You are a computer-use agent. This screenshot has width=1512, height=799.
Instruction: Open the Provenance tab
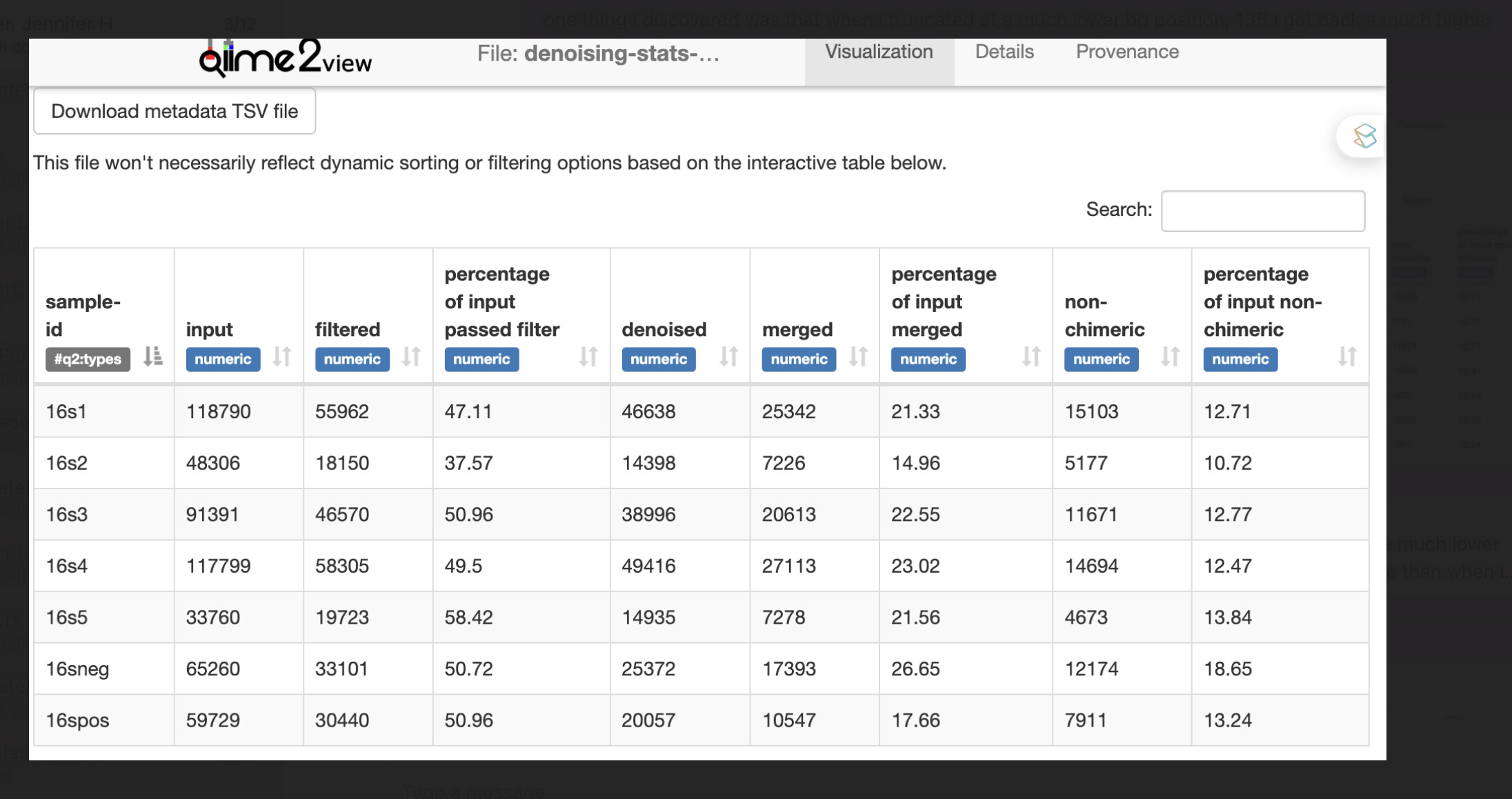(1127, 52)
